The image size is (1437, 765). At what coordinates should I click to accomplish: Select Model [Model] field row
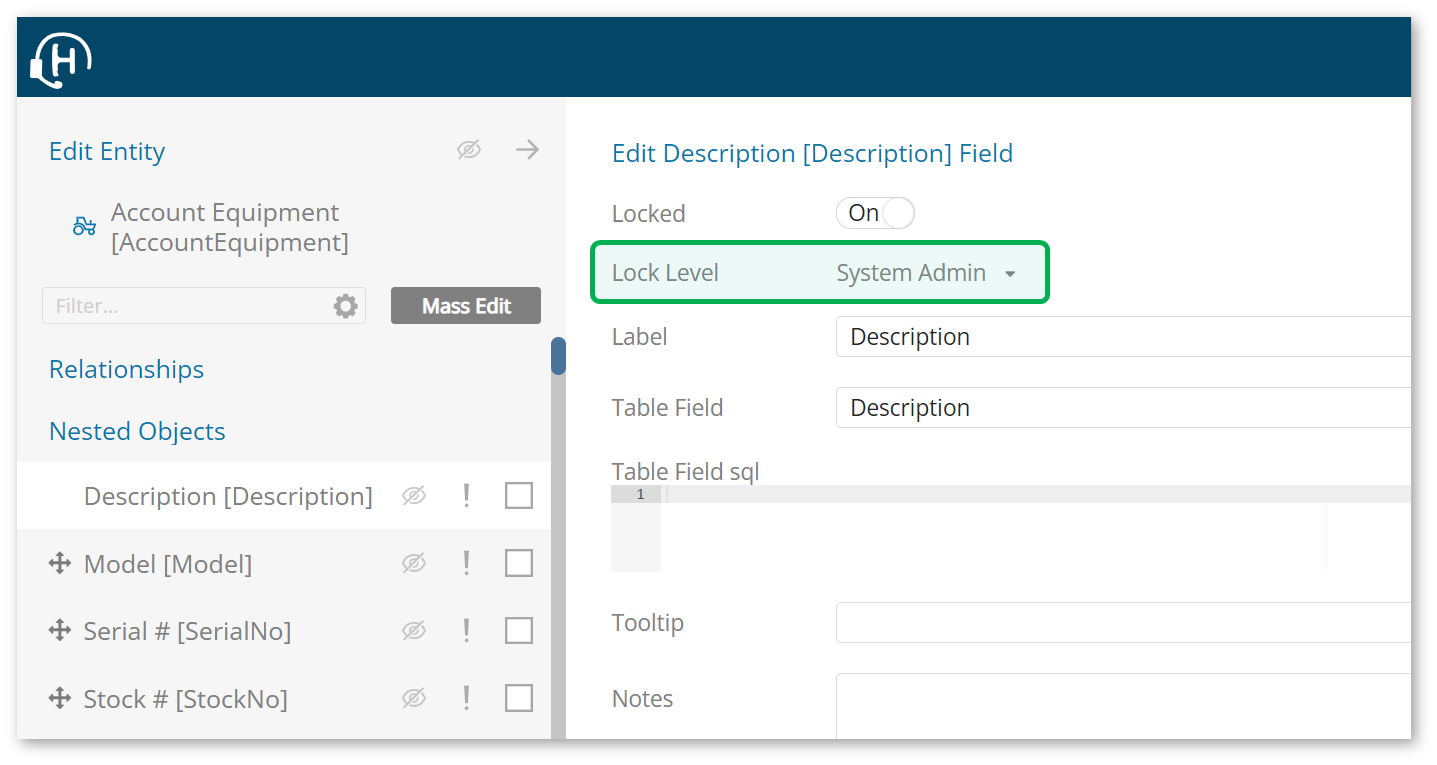click(x=283, y=564)
